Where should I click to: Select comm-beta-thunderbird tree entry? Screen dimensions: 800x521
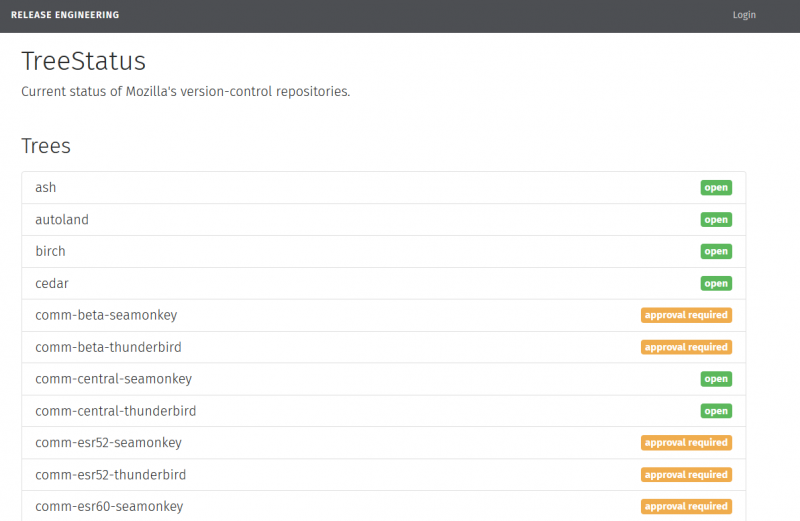pos(108,347)
